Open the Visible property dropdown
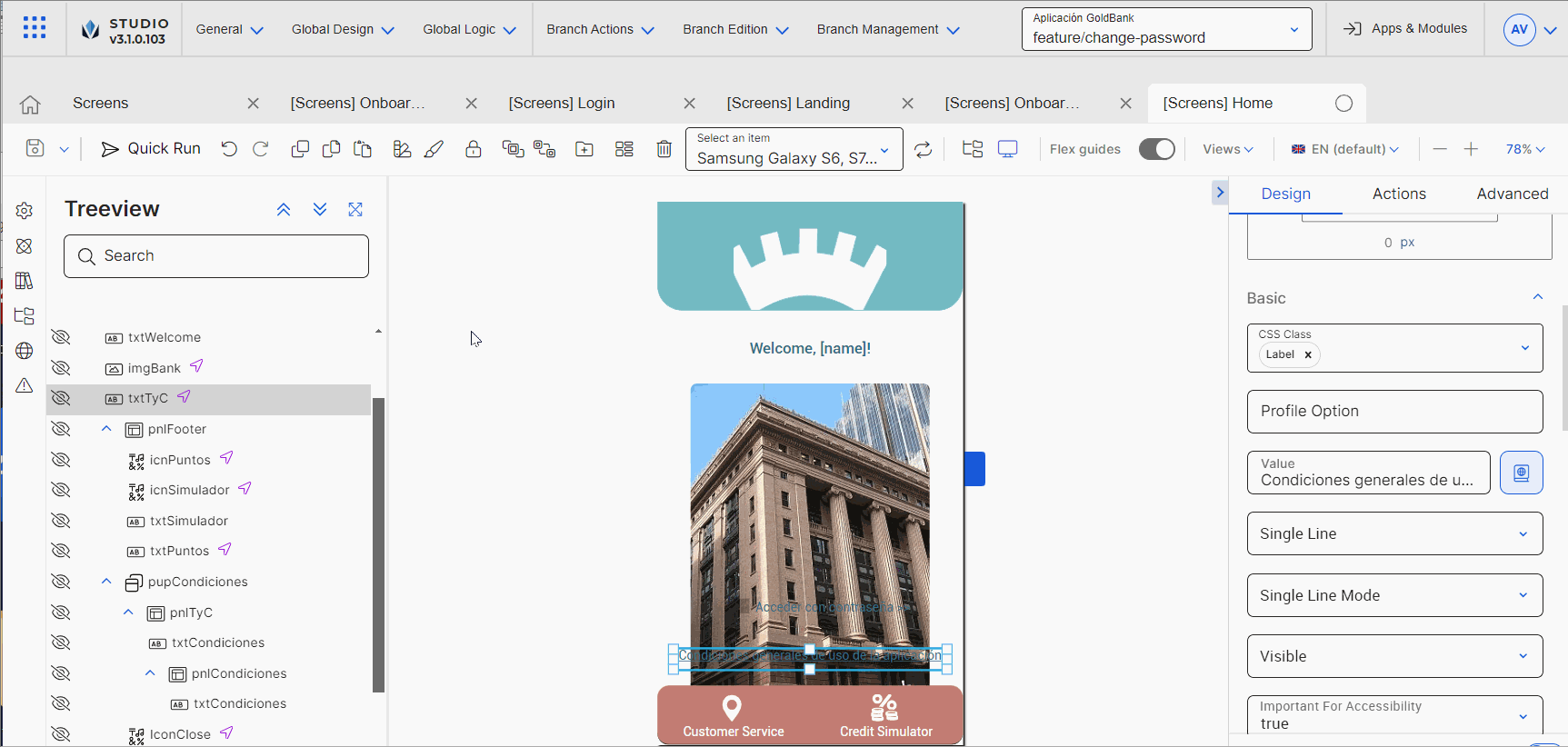Screen dimensions: 1568x747 pos(1394,656)
